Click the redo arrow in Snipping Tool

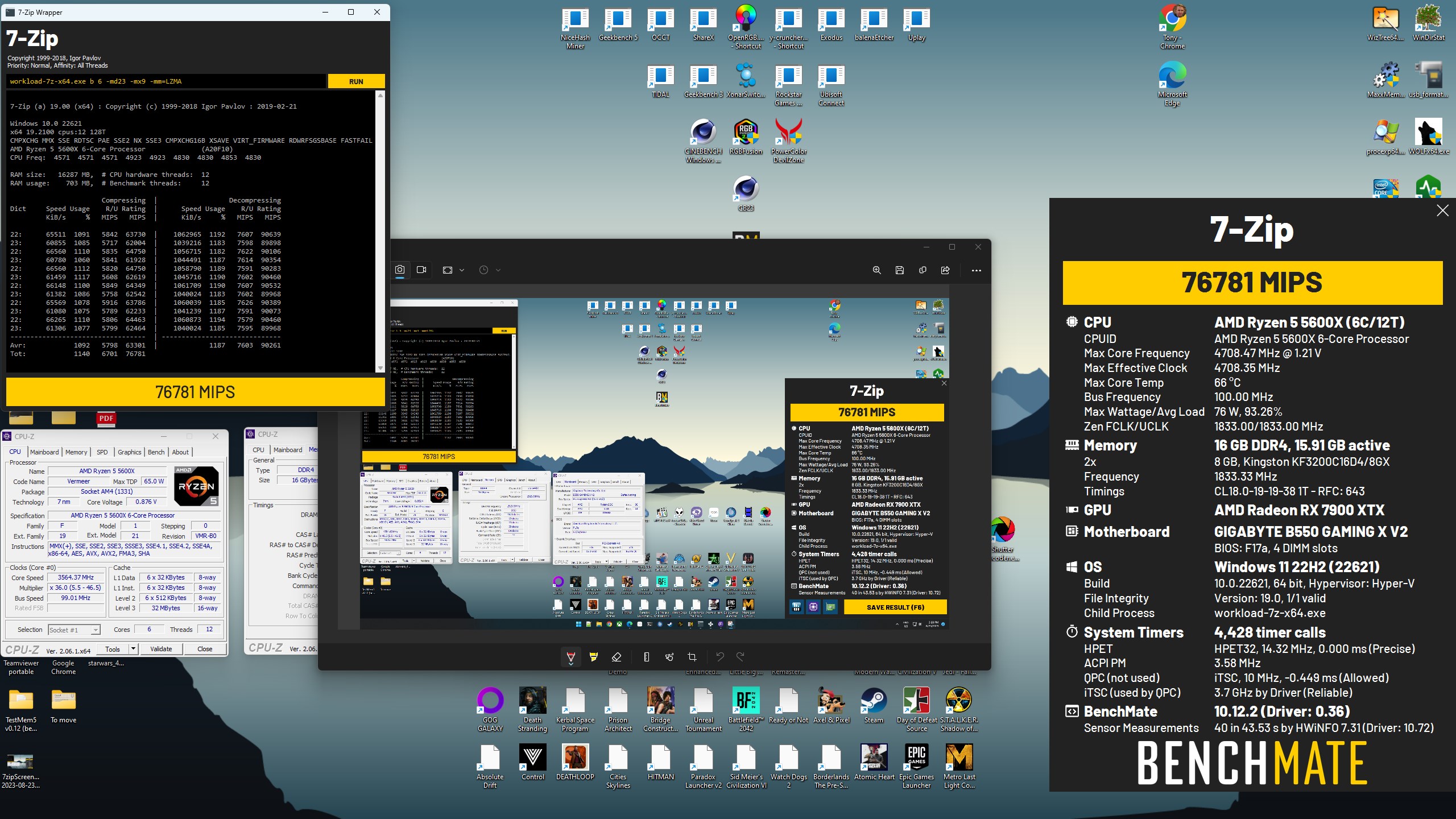(741, 657)
